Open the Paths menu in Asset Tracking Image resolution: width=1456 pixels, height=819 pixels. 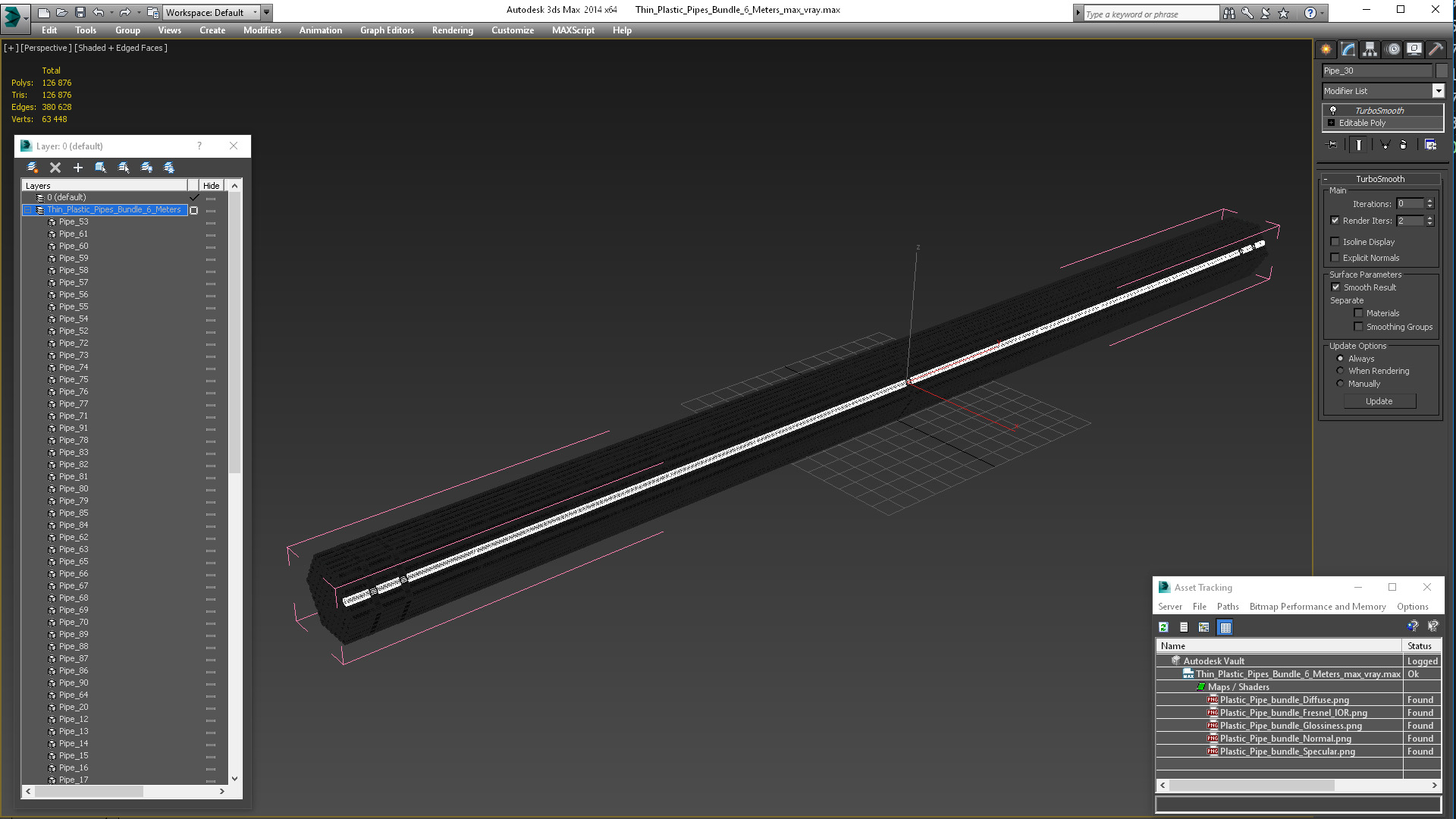[1228, 607]
